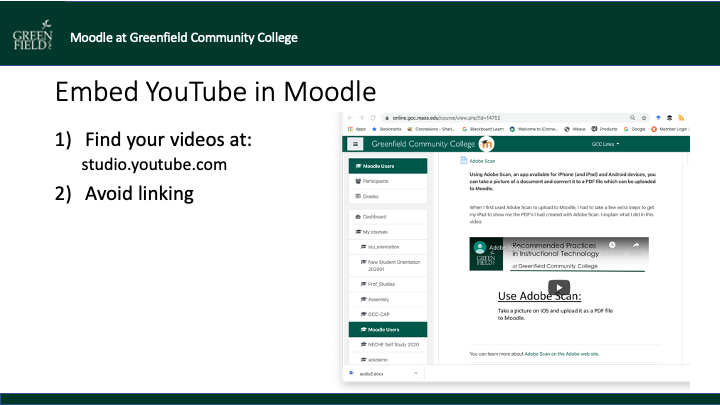Viewport: 720px width, 405px height.
Task: Open My courses in the sidebar
Action: click(x=388, y=232)
